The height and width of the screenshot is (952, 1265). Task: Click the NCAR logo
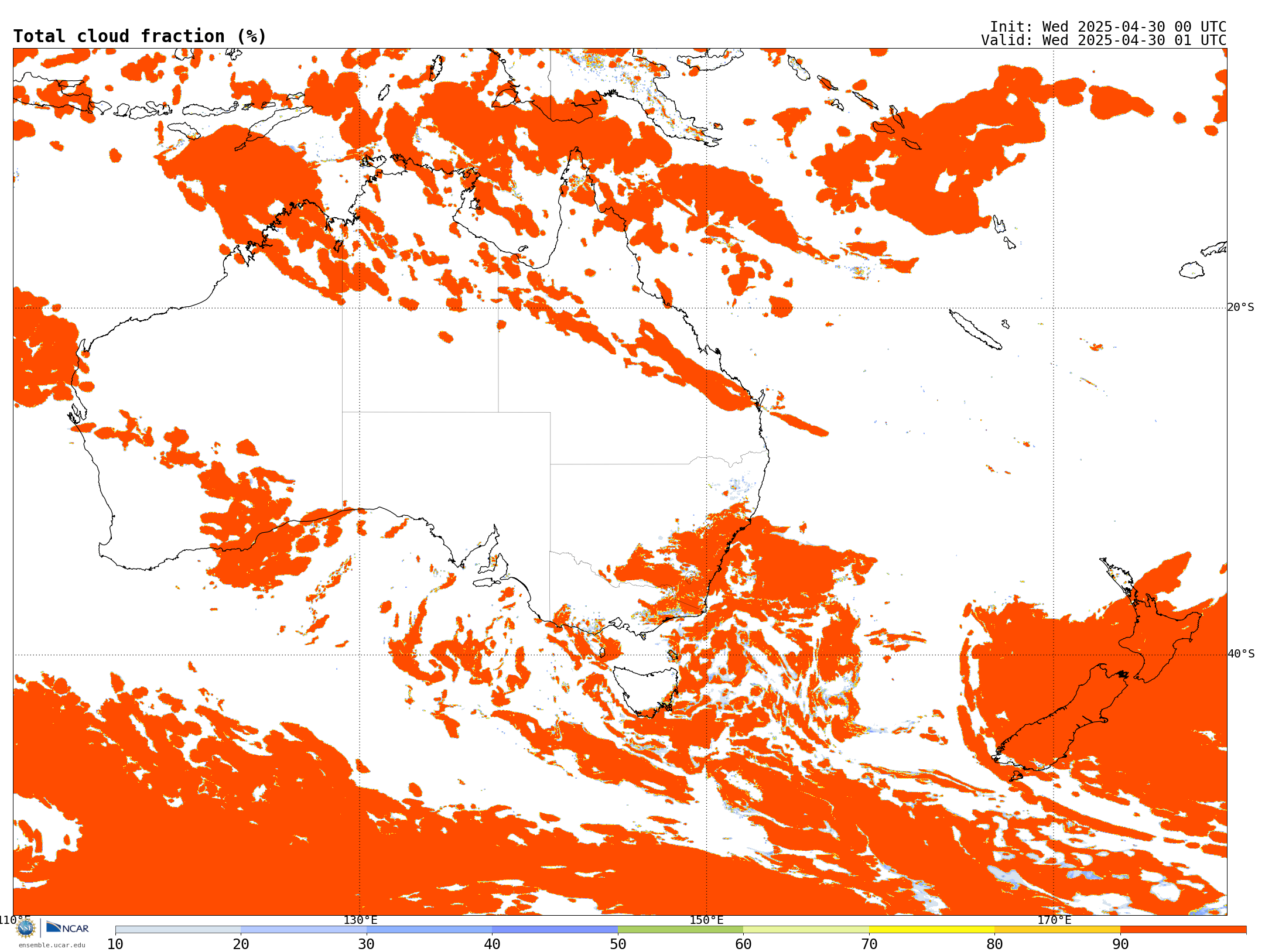[x=67, y=927]
